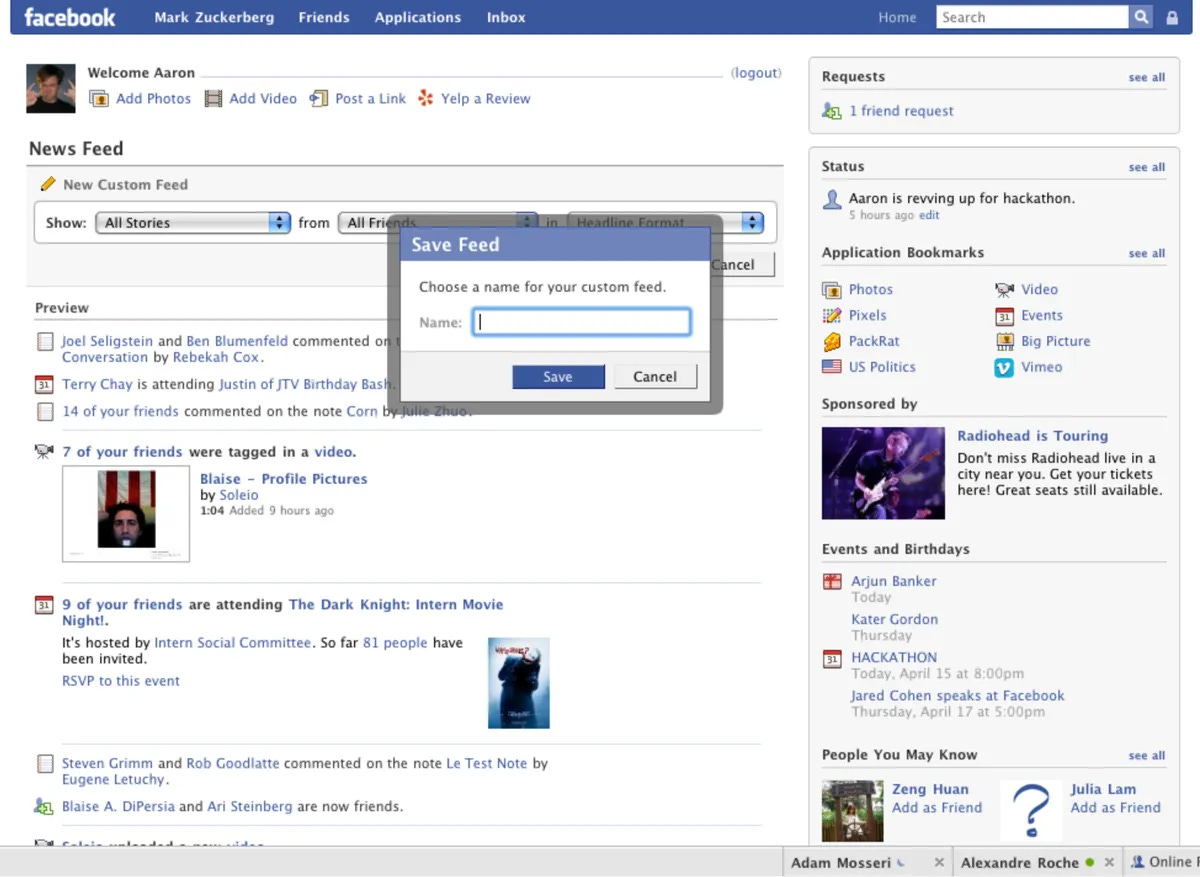1200x877 pixels.
Task: Click the Radiohead concert ad image
Action: tap(883, 473)
